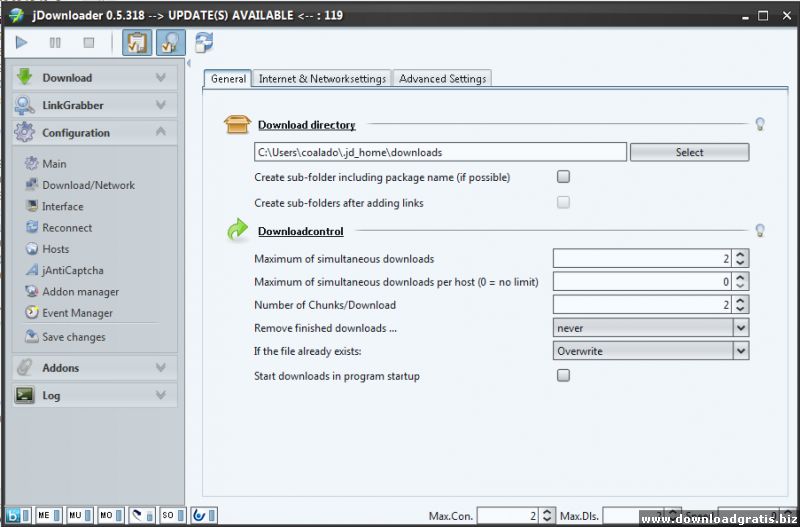Screen dimensions: 800x527
Task: Click the Downloadcontrol heading
Action: click(301, 231)
